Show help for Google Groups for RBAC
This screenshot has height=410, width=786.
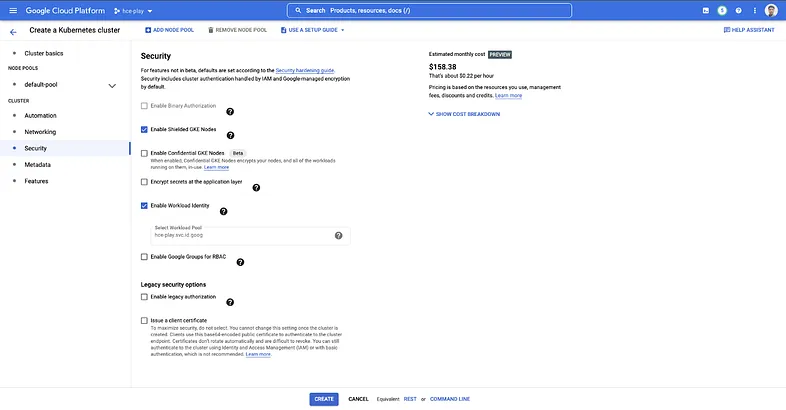(x=240, y=262)
